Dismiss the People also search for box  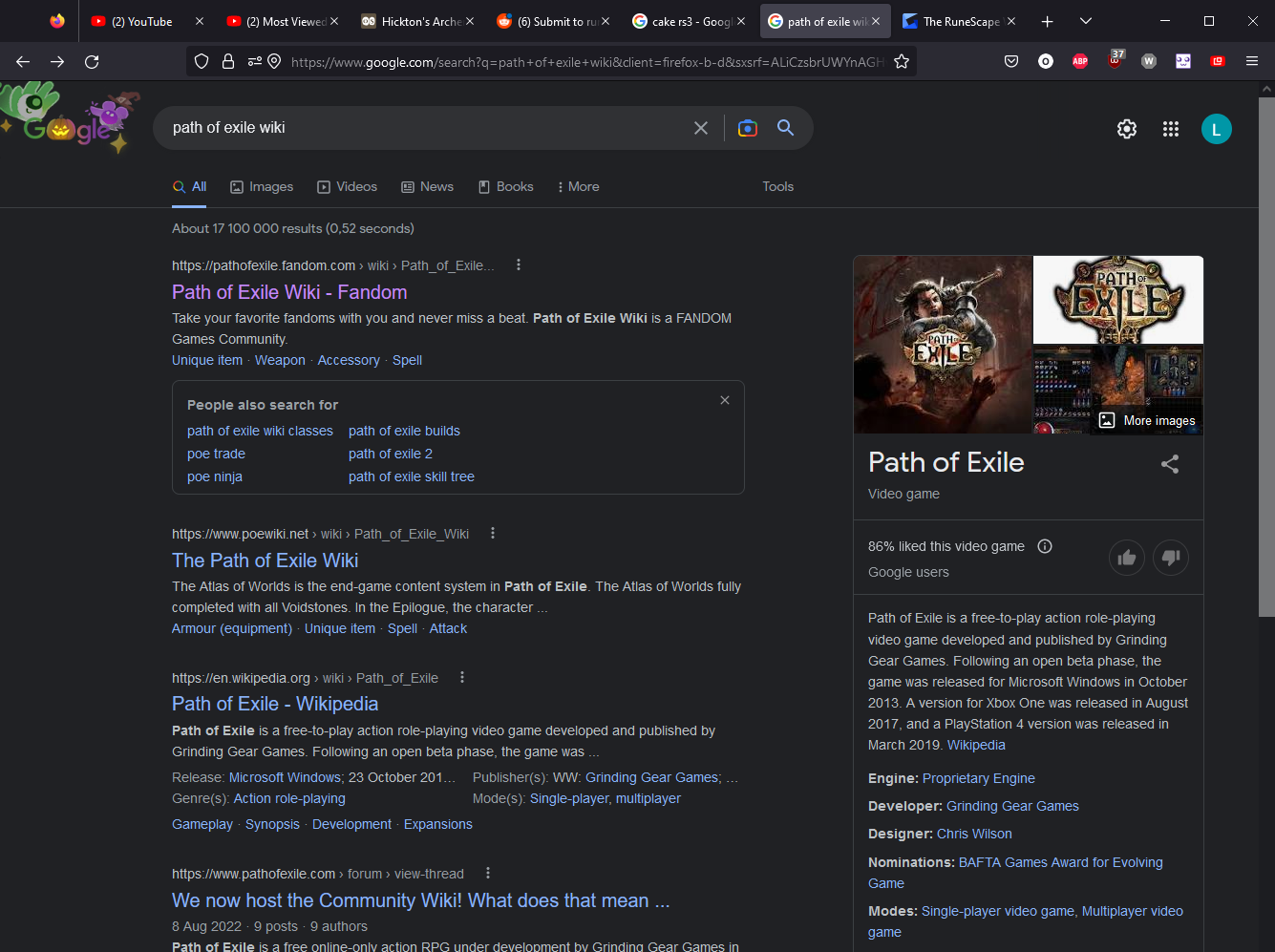725,400
